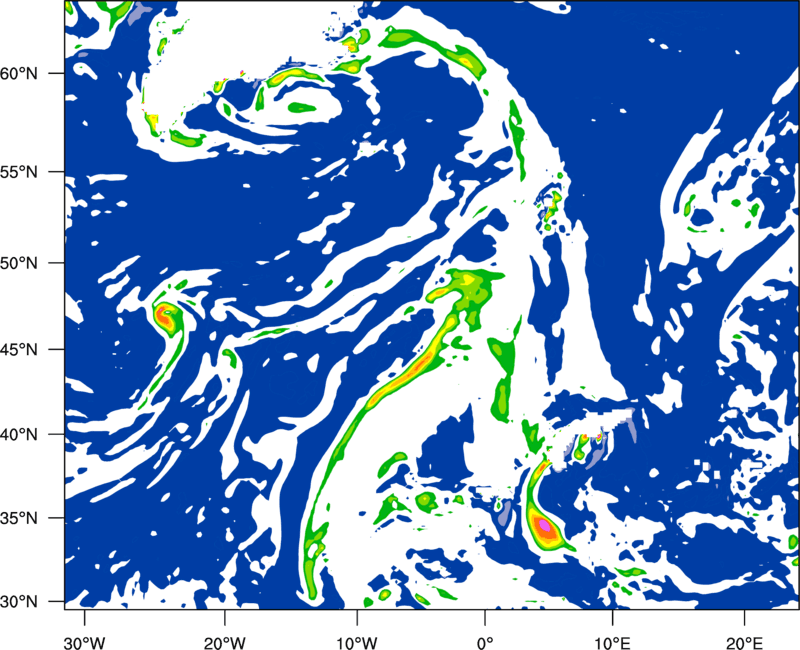Viewport: 800px width, 650px height.
Task: Click the 35°N latitude label
Action: coord(19,519)
